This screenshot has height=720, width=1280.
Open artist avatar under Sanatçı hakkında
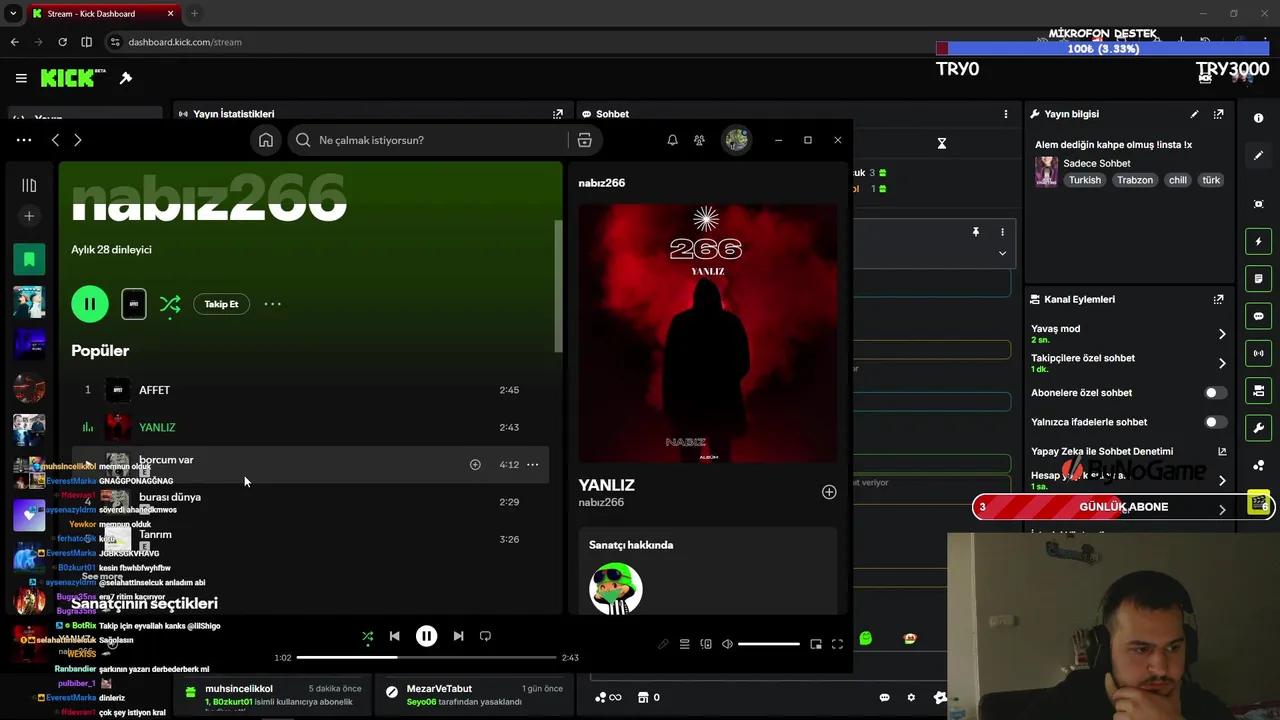pos(615,588)
